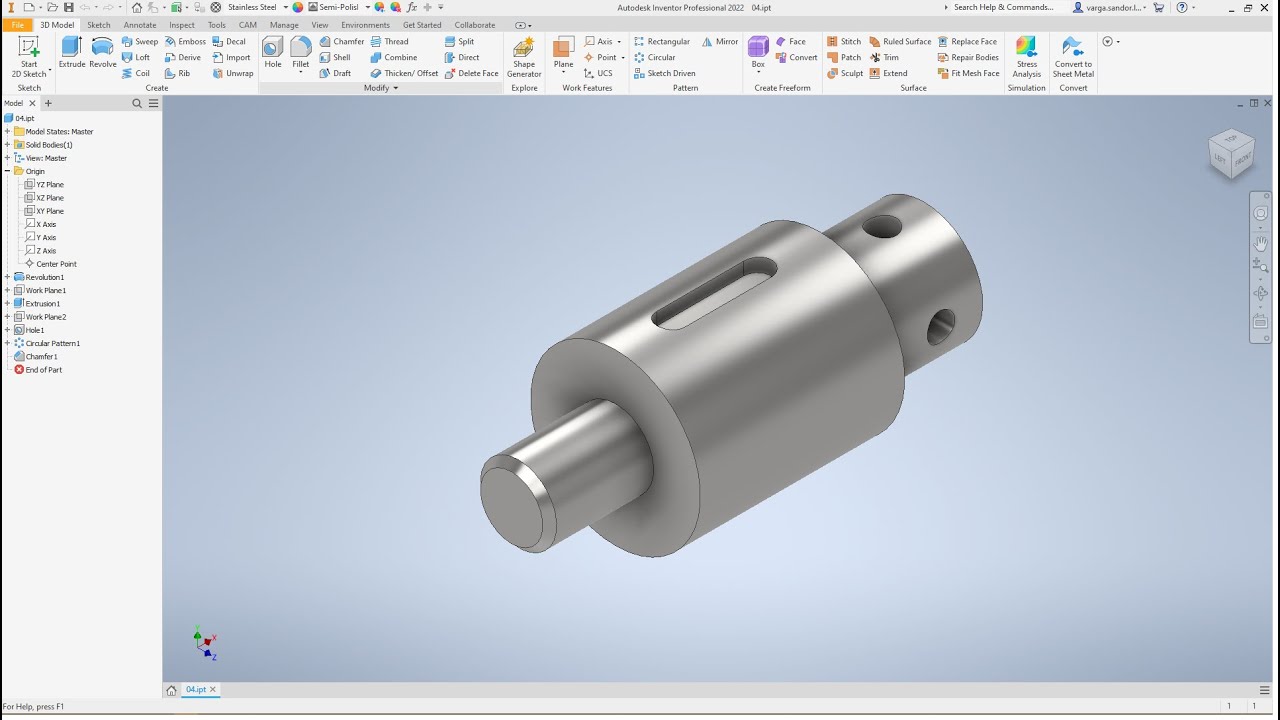Image resolution: width=1280 pixels, height=720 pixels.
Task: Expand the Revolution1 feature node
Action: pos(7,277)
